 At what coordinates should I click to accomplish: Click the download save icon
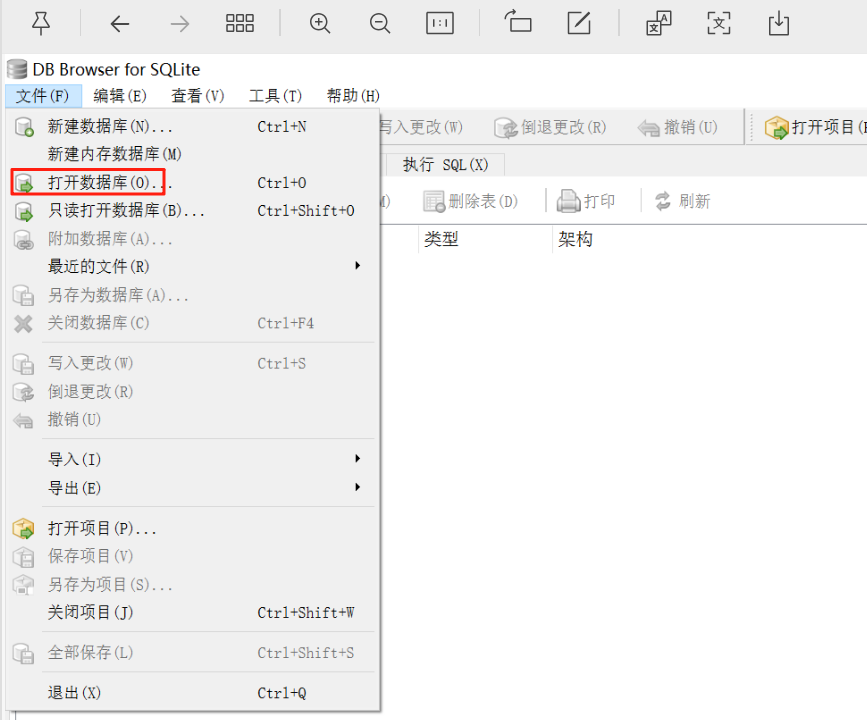click(779, 23)
